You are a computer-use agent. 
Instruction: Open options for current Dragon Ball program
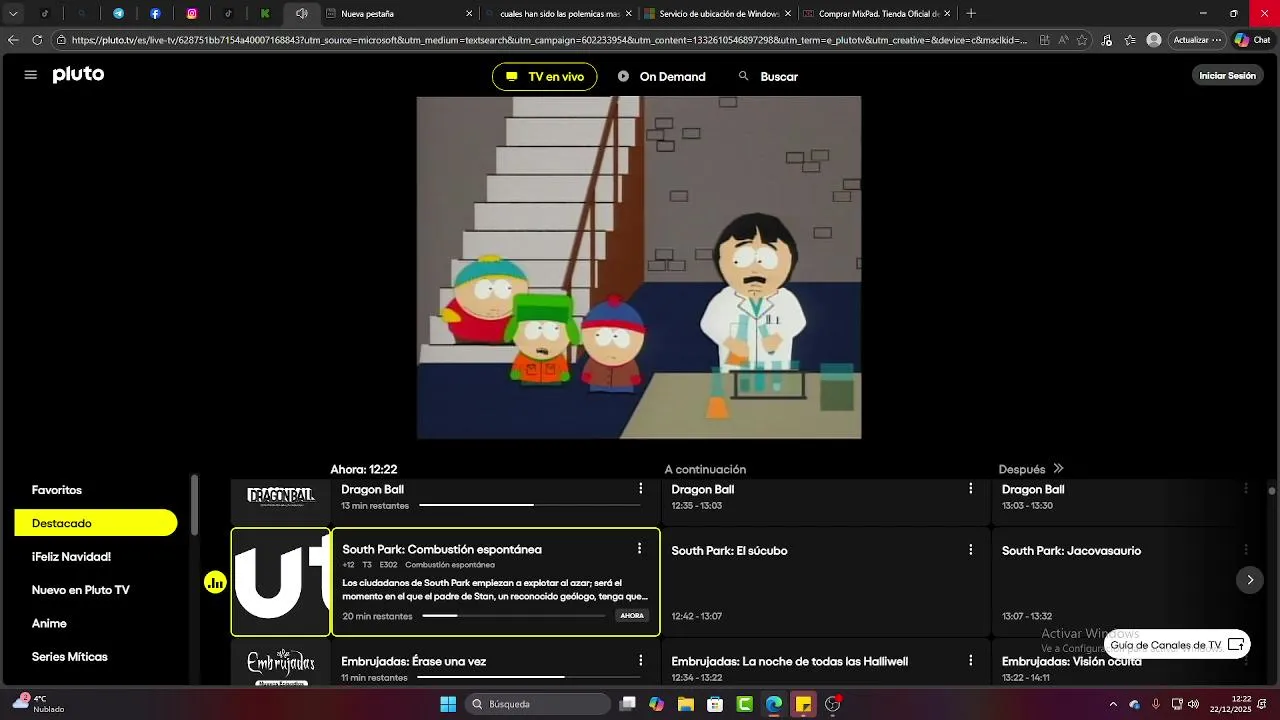click(640, 489)
